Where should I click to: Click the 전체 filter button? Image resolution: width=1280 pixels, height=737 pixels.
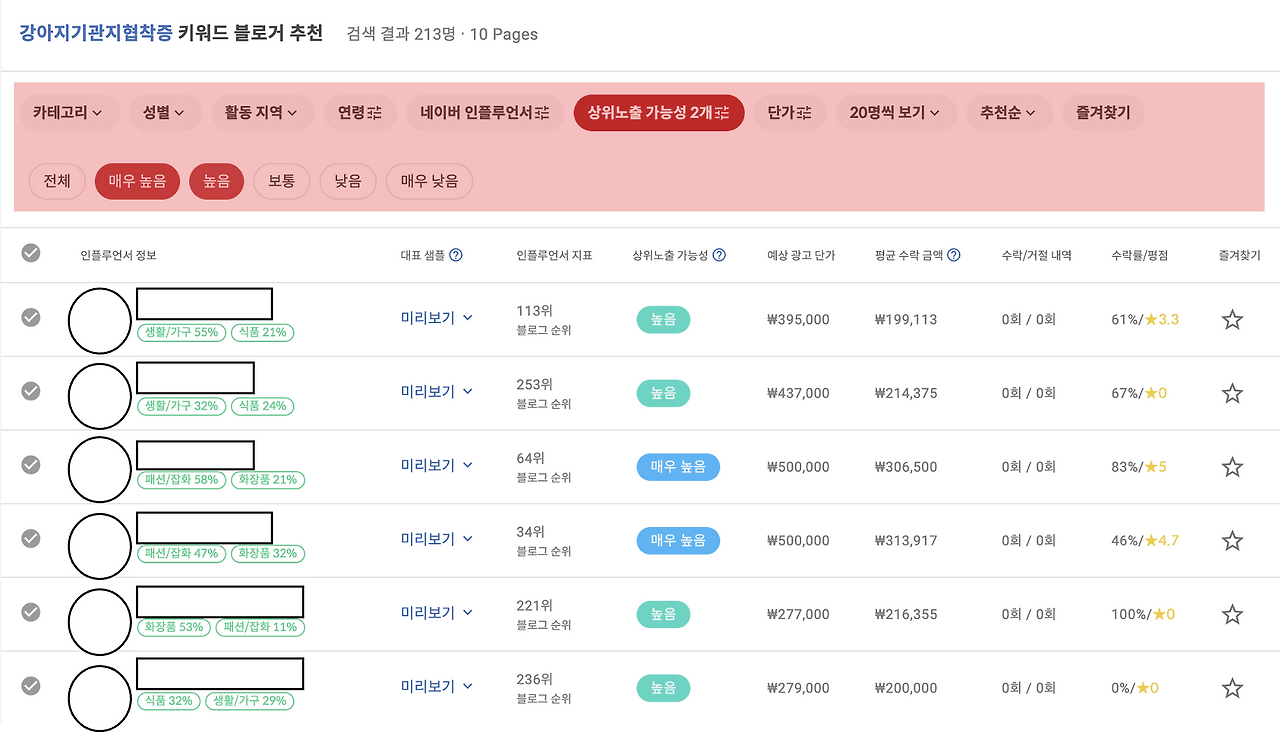[57, 181]
